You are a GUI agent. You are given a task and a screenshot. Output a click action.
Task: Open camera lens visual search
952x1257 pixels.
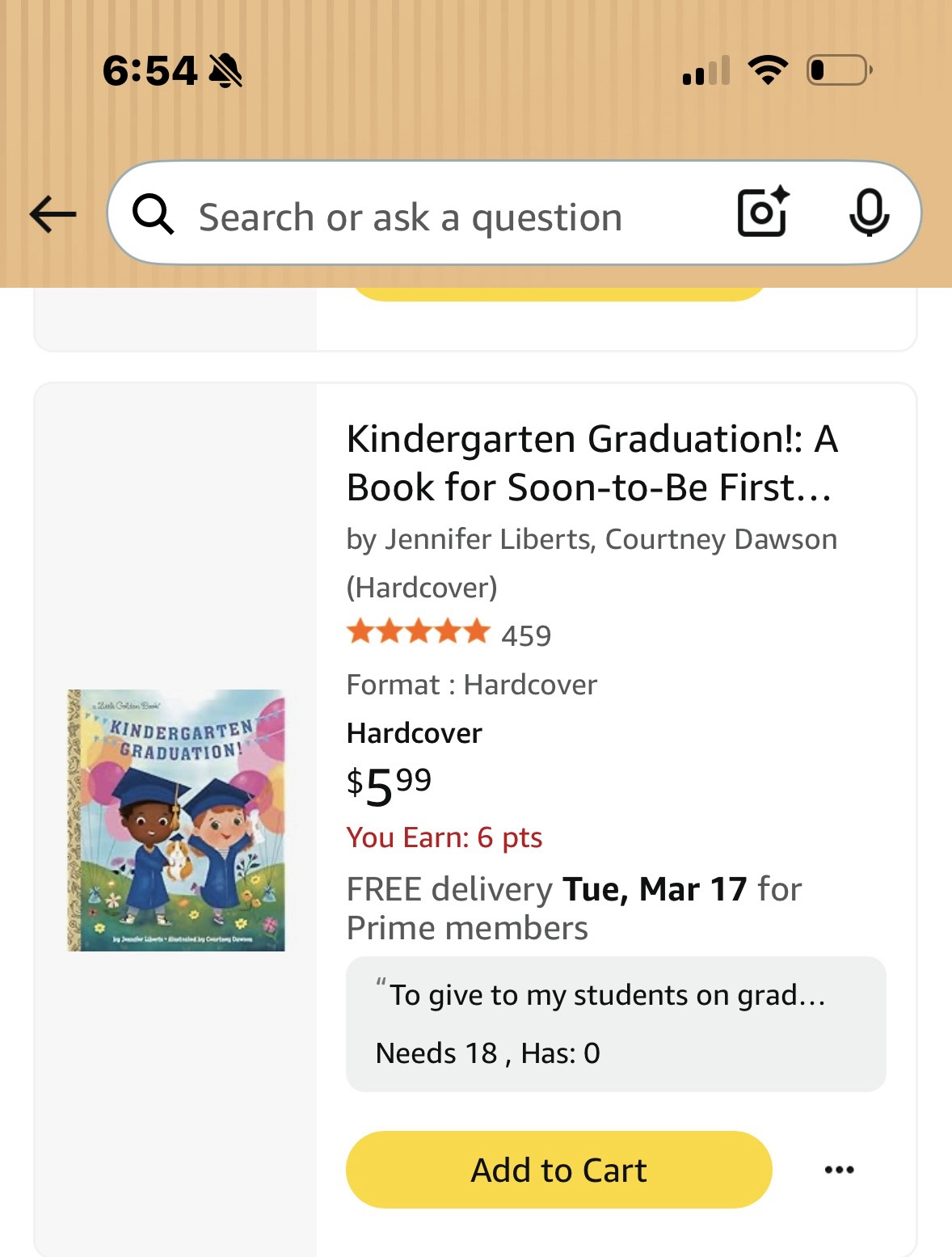click(763, 213)
